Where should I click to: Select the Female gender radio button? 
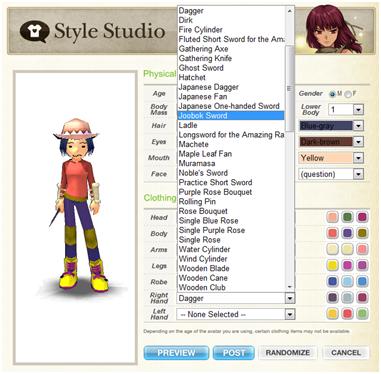(348, 94)
